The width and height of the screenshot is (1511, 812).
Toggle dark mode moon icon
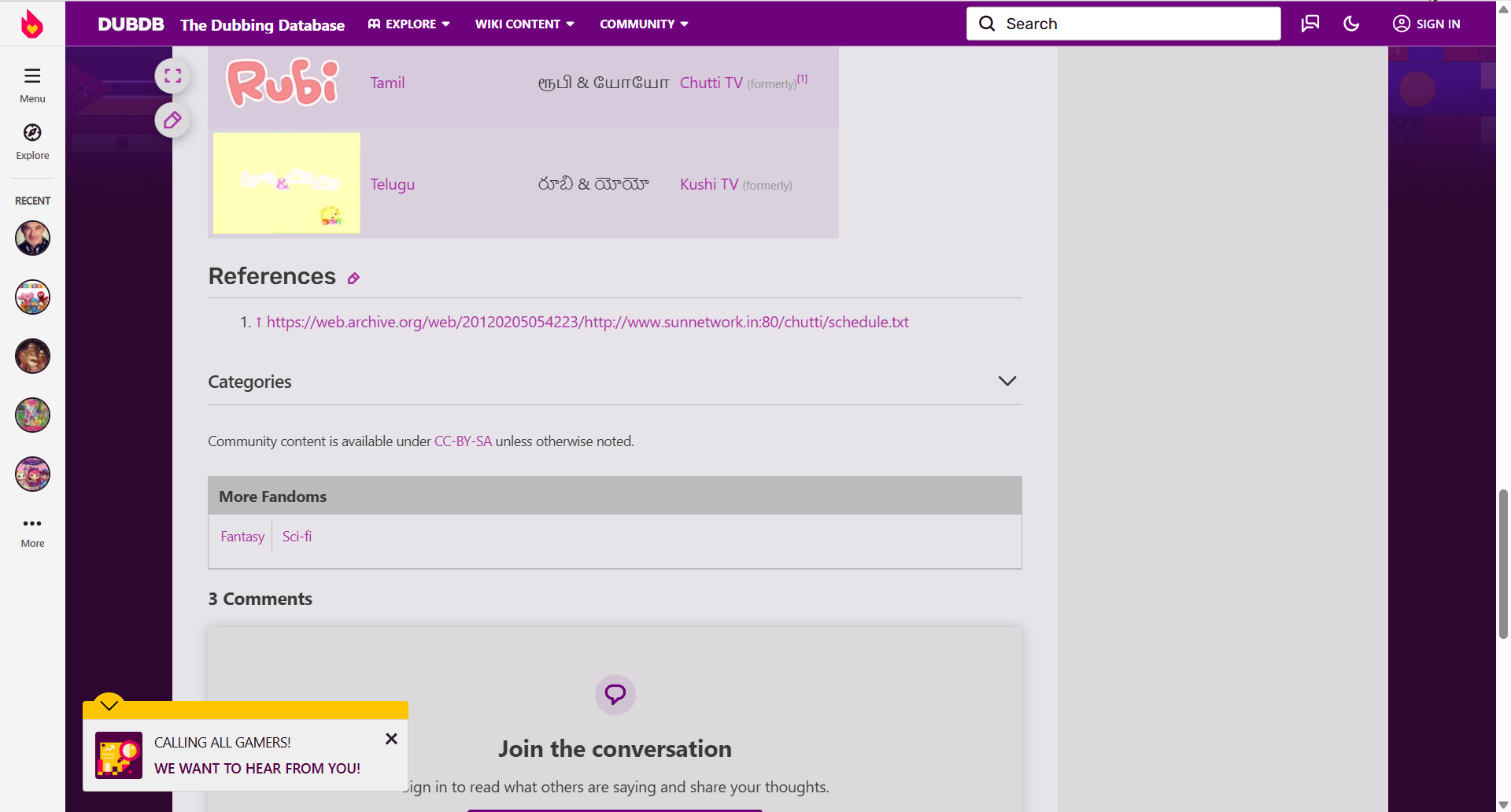tap(1351, 24)
